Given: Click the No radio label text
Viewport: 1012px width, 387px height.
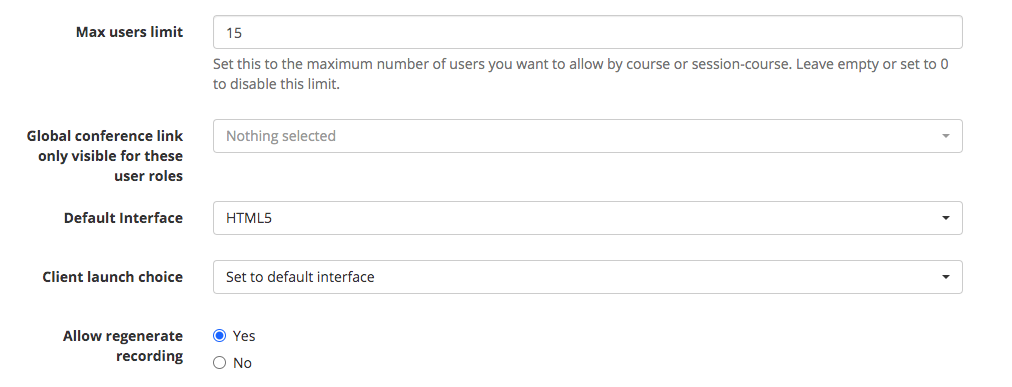Looking at the screenshot, I should coord(242,363).
